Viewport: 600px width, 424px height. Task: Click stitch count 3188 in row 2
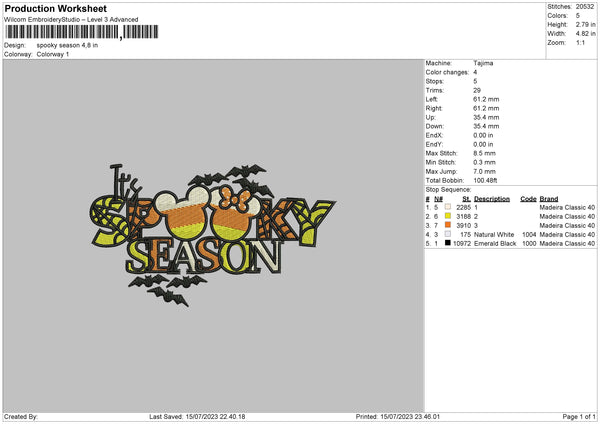pyautogui.click(x=464, y=217)
